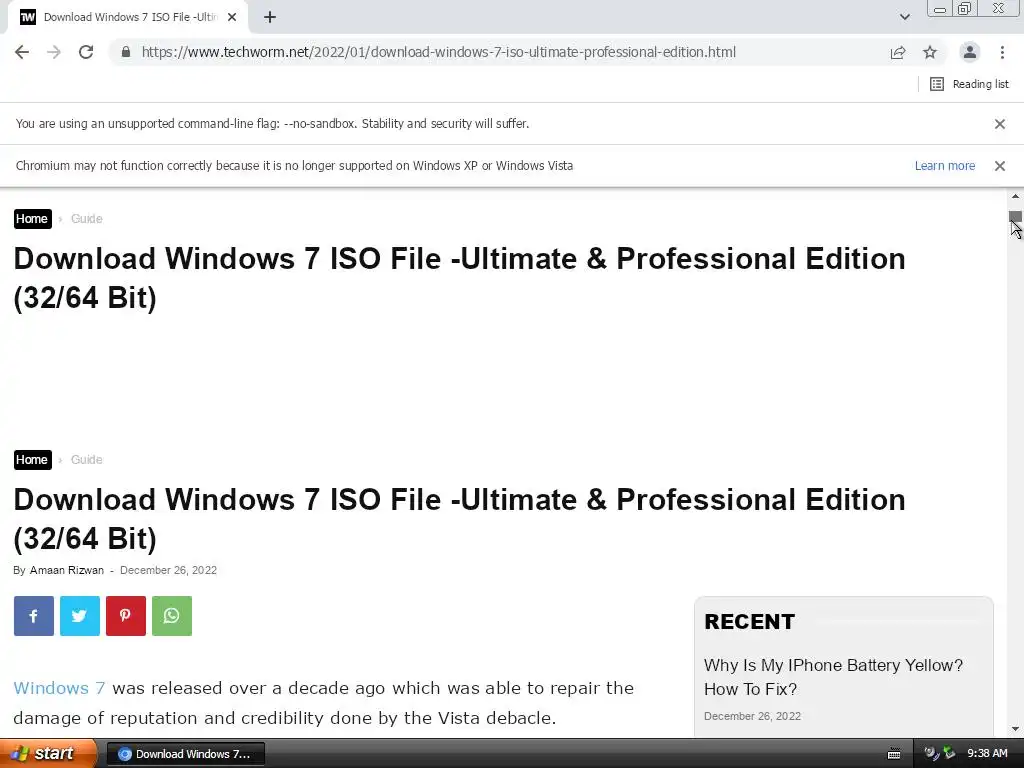View site information via the lock icon
Image resolution: width=1024 pixels, height=768 pixels.
(126, 52)
